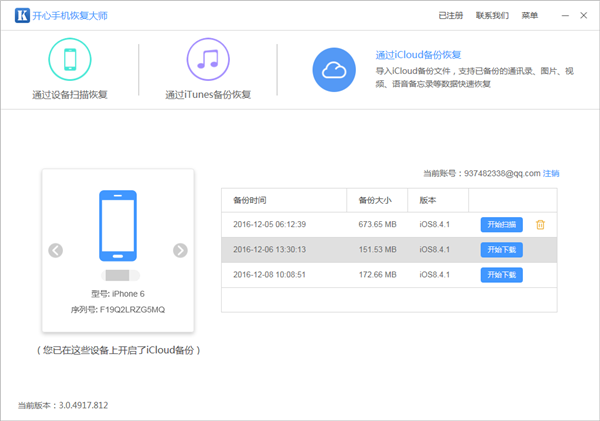Log out with the 注销 link

(x=551, y=173)
